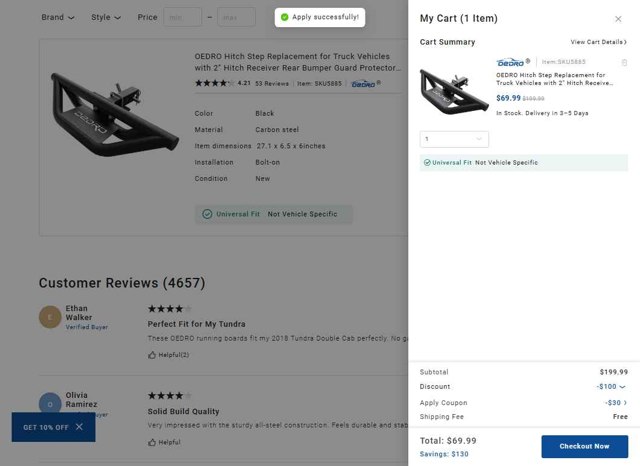Click the Perfect Fit for My Tundra heading
This screenshot has height=466, width=640.
(196, 324)
